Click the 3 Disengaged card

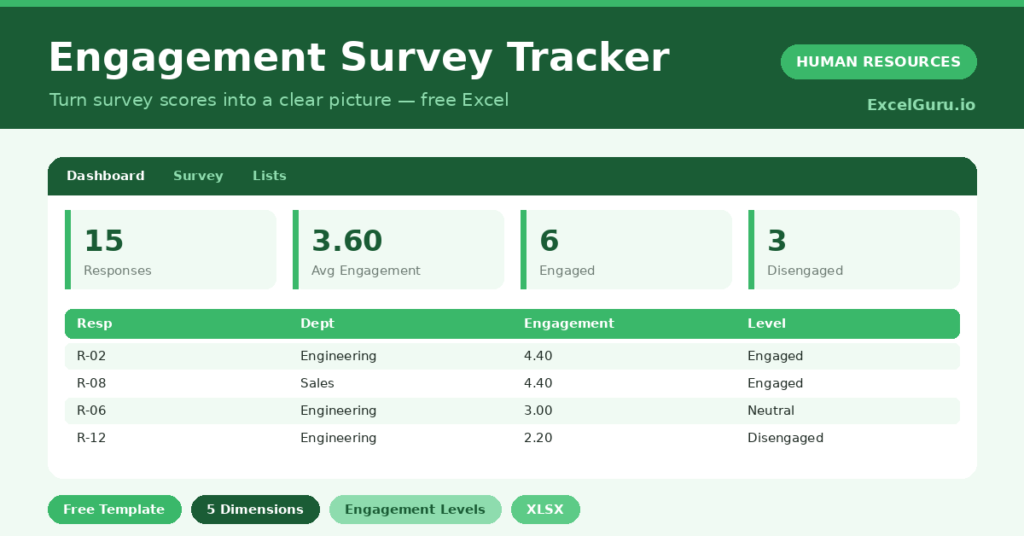coord(854,249)
